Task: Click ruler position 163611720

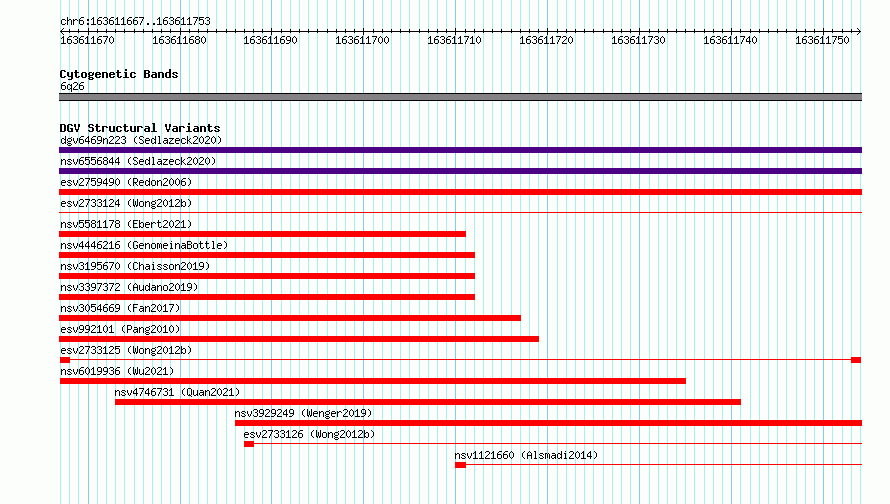Action: click(547, 40)
